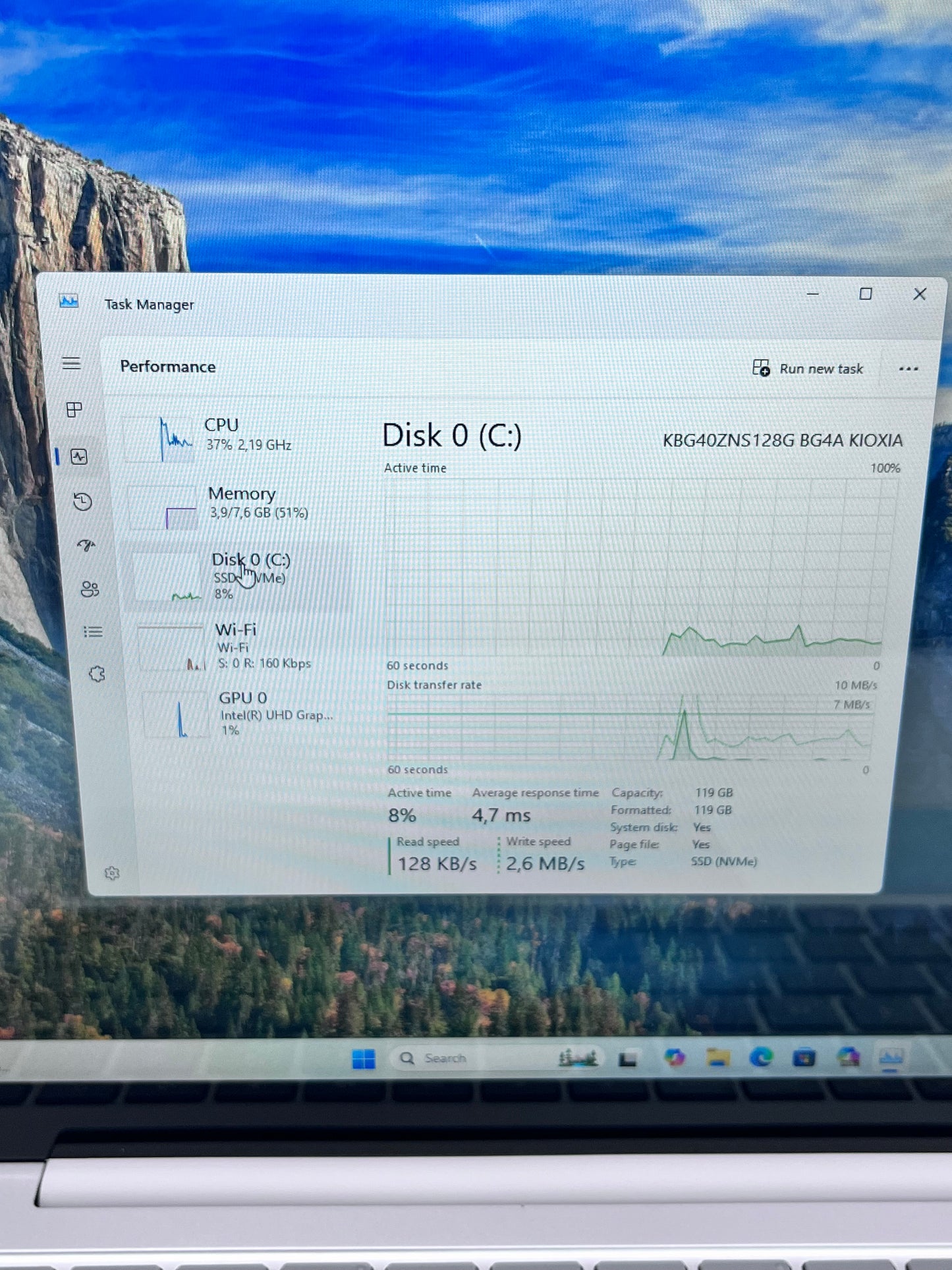Open Microsoft Store from the taskbar
The width and height of the screenshot is (952, 1270).
coord(804,1058)
